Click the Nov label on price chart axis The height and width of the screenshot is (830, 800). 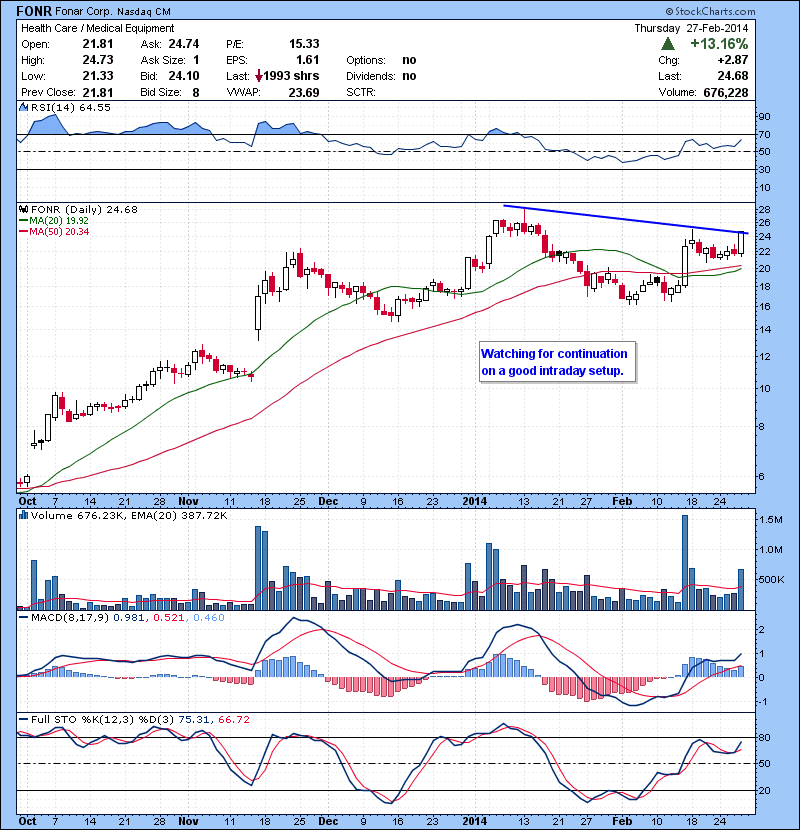188,501
